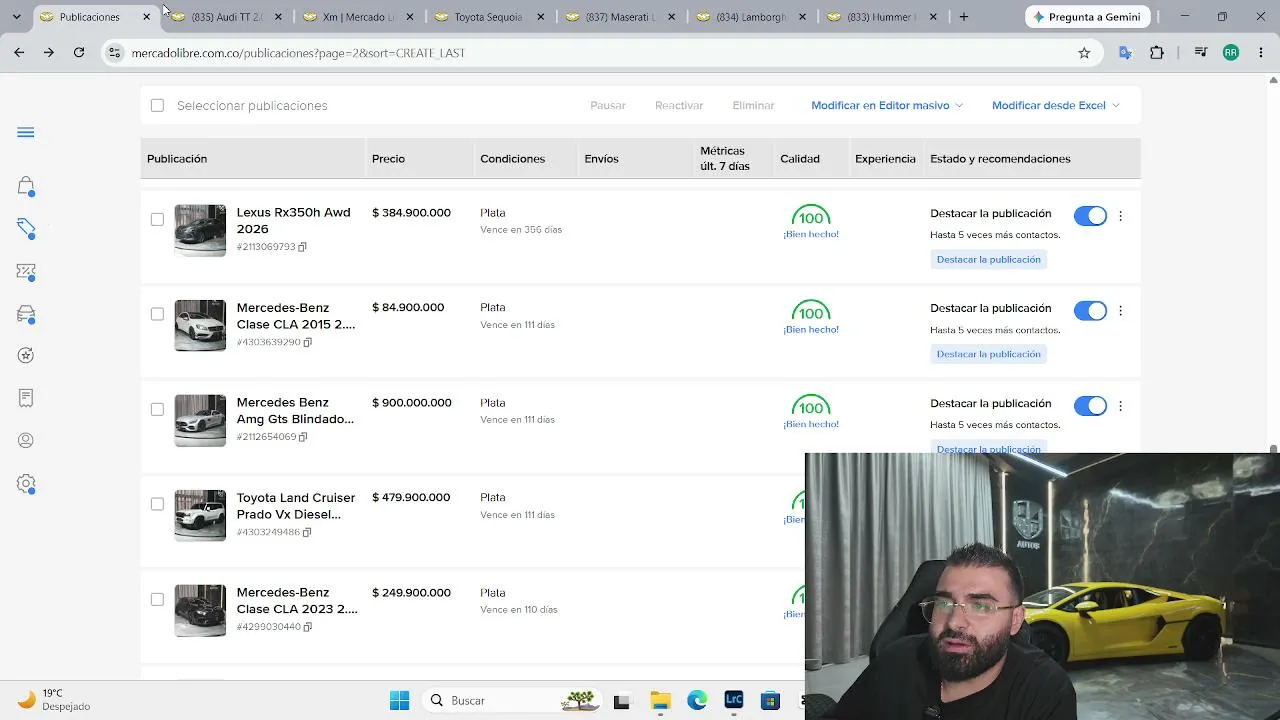
Task: Open the Chrome profile avatar
Action: pos(1231,53)
